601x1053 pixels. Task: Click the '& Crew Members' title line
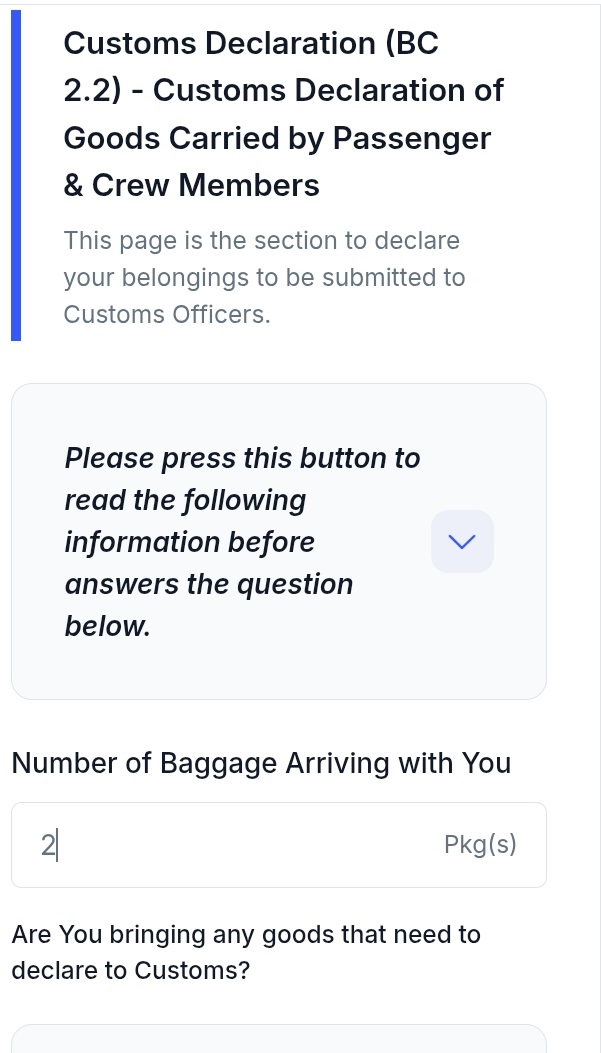click(191, 185)
